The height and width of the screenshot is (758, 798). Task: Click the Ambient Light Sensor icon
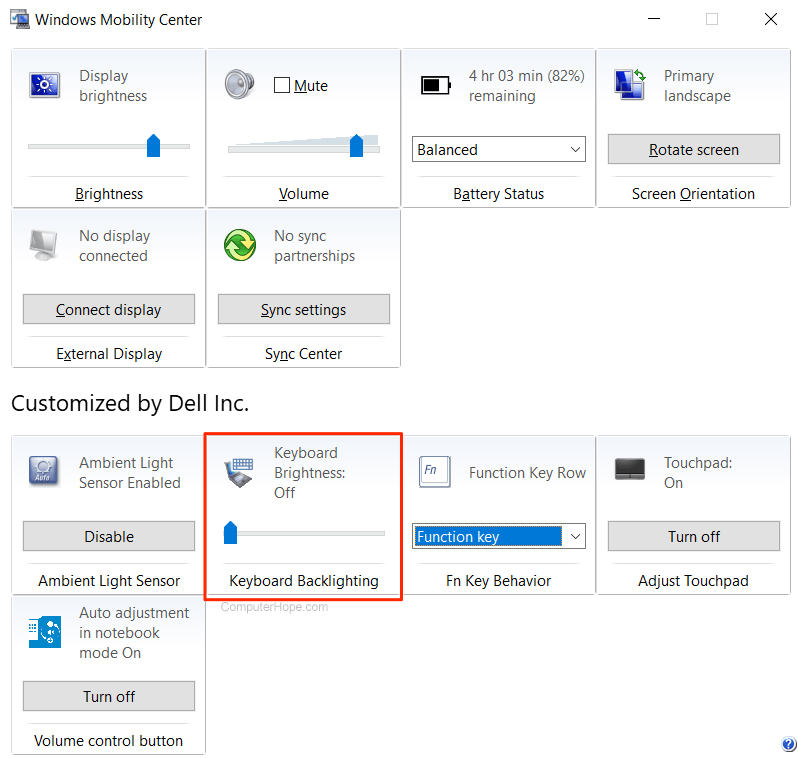45,471
